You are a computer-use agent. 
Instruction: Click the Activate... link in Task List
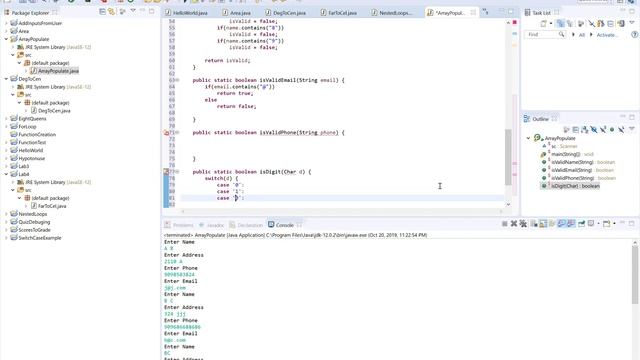tap(607, 35)
